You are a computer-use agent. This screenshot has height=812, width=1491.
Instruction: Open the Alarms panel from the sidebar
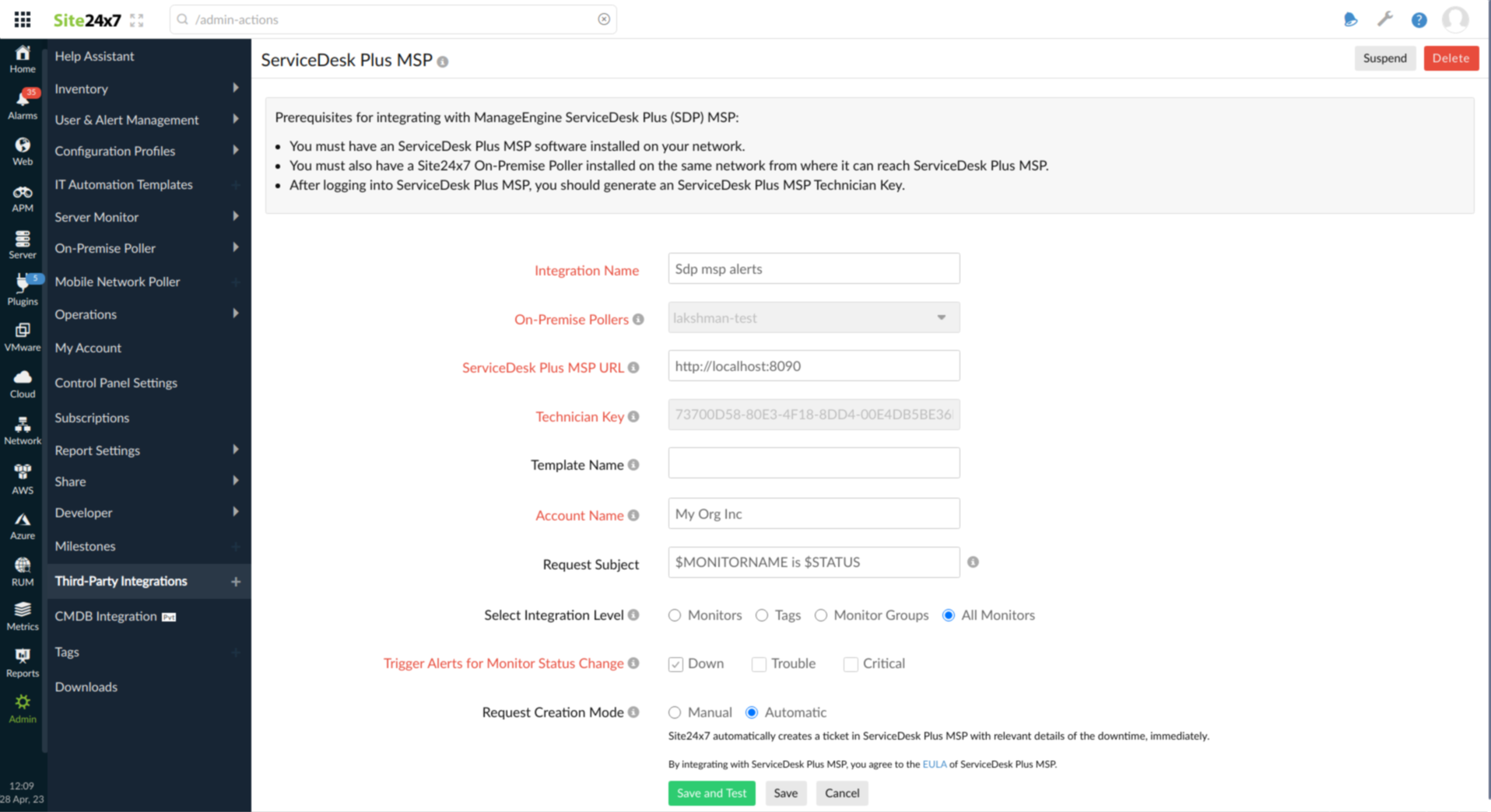22,105
